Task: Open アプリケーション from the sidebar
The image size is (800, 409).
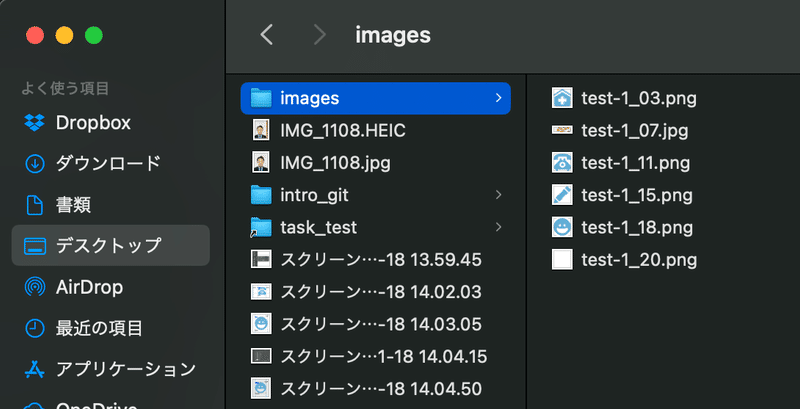Action: [x=110, y=369]
